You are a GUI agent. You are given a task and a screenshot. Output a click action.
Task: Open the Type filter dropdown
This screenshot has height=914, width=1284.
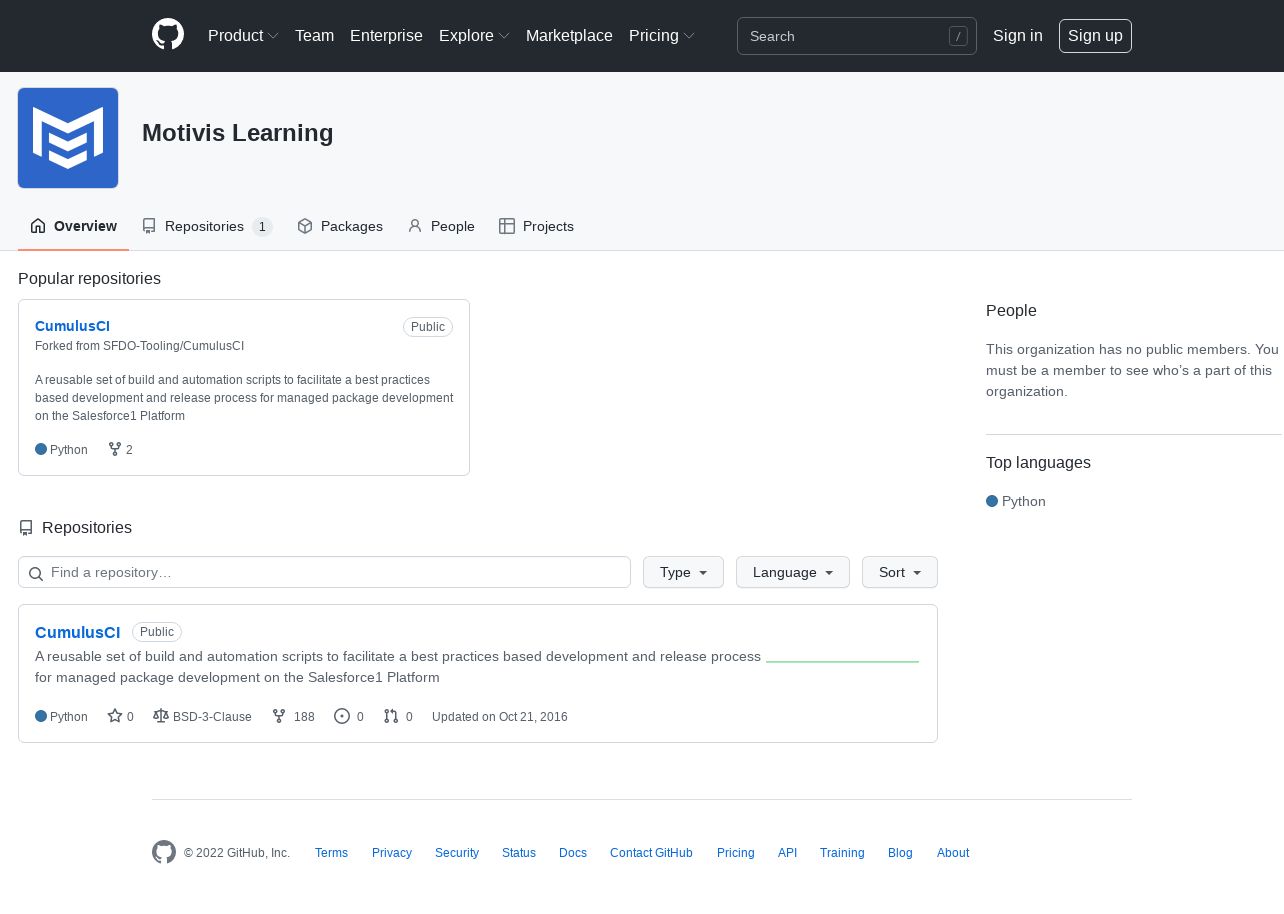pos(683,572)
